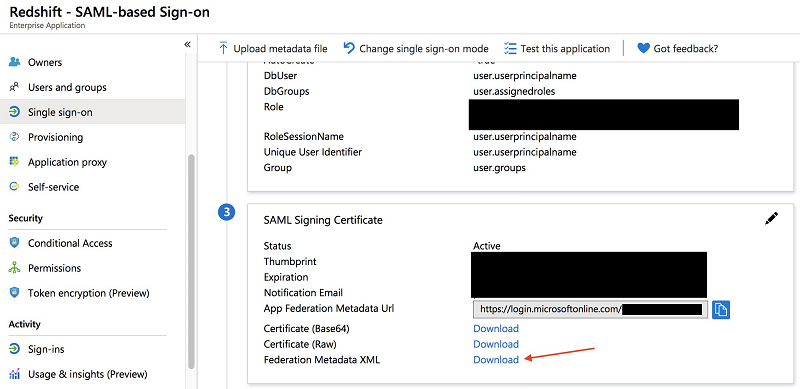This screenshot has width=800, height=389.
Task: Open Users and groups in sidebar
Action: click(x=58, y=87)
